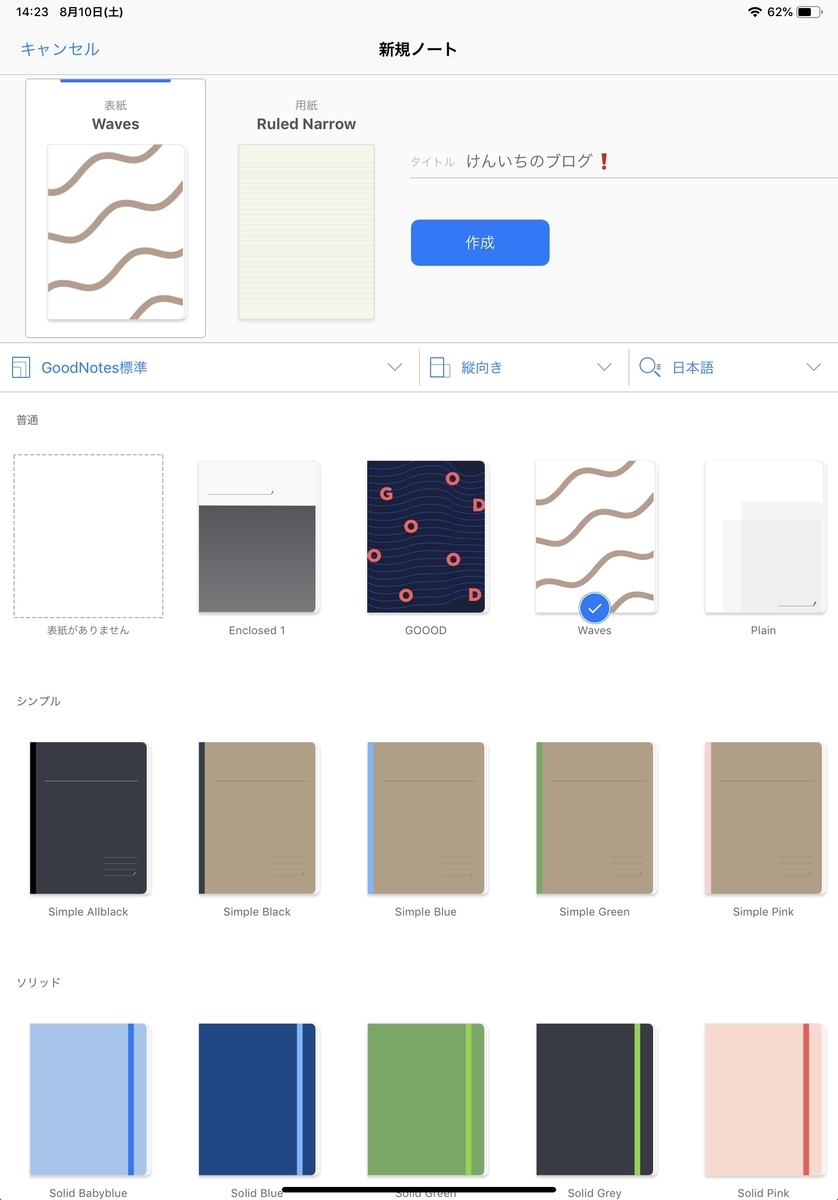Choose the Simple Blue cover
The height and width of the screenshot is (1200, 838).
click(426, 818)
